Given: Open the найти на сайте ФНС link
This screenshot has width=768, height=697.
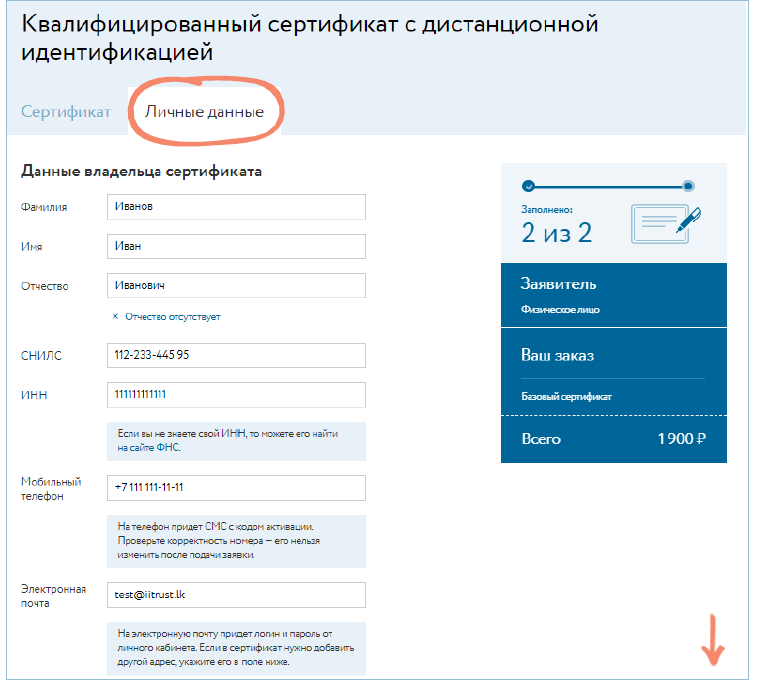Looking at the screenshot, I should (227, 441).
